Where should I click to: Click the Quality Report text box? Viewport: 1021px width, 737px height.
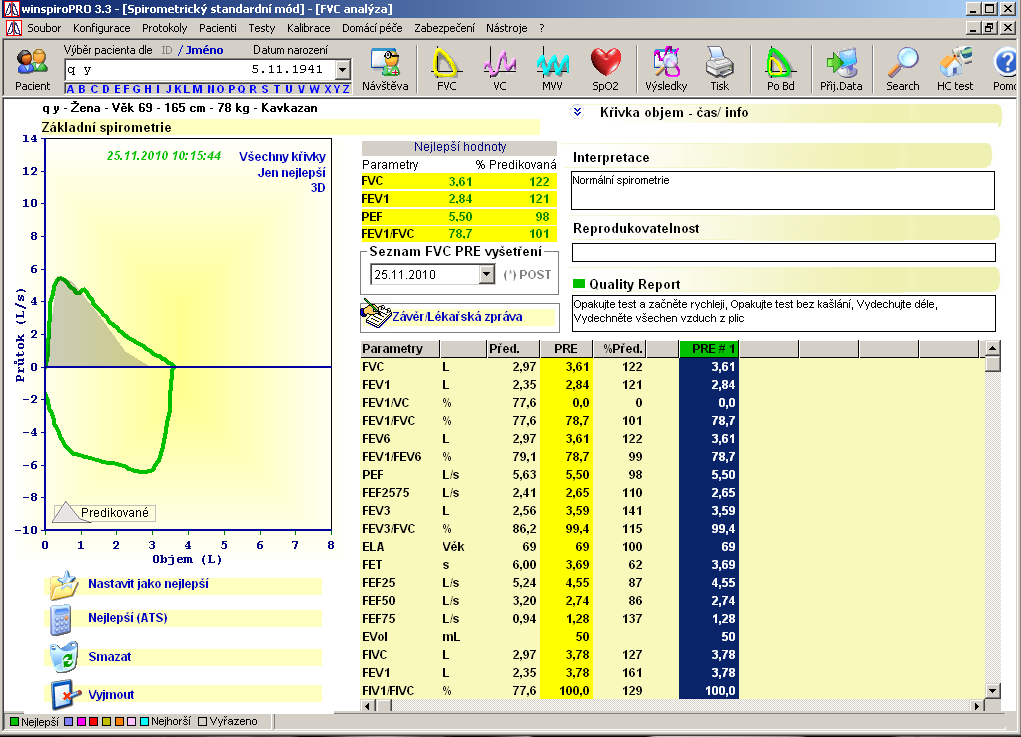click(783, 313)
